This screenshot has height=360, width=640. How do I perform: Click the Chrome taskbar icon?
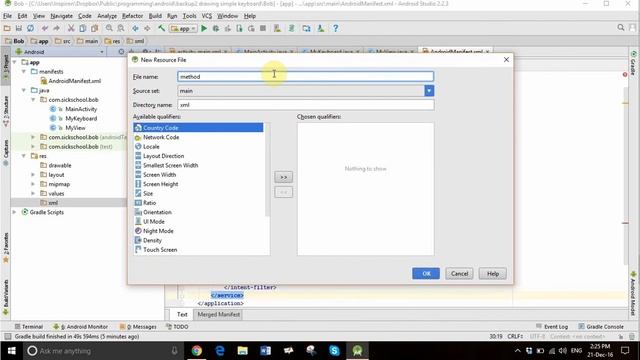pyautogui.click(x=197, y=351)
